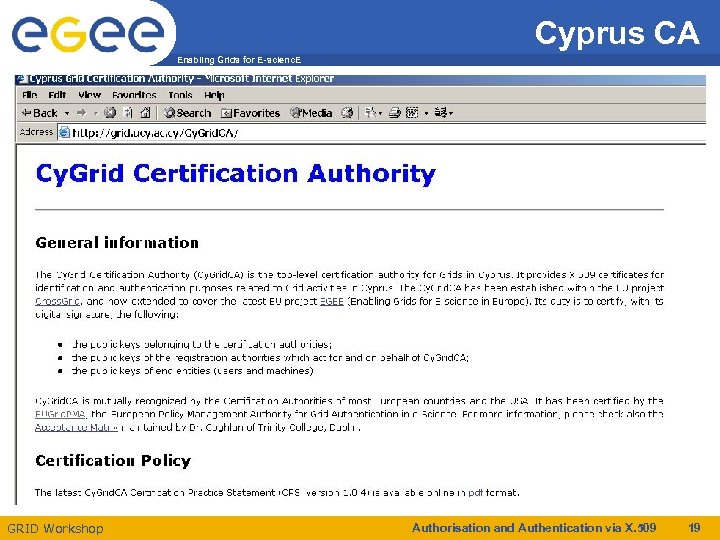Click the last toolbar icon with dropdown
Image resolution: width=720 pixels, height=540 pixels.
point(444,113)
